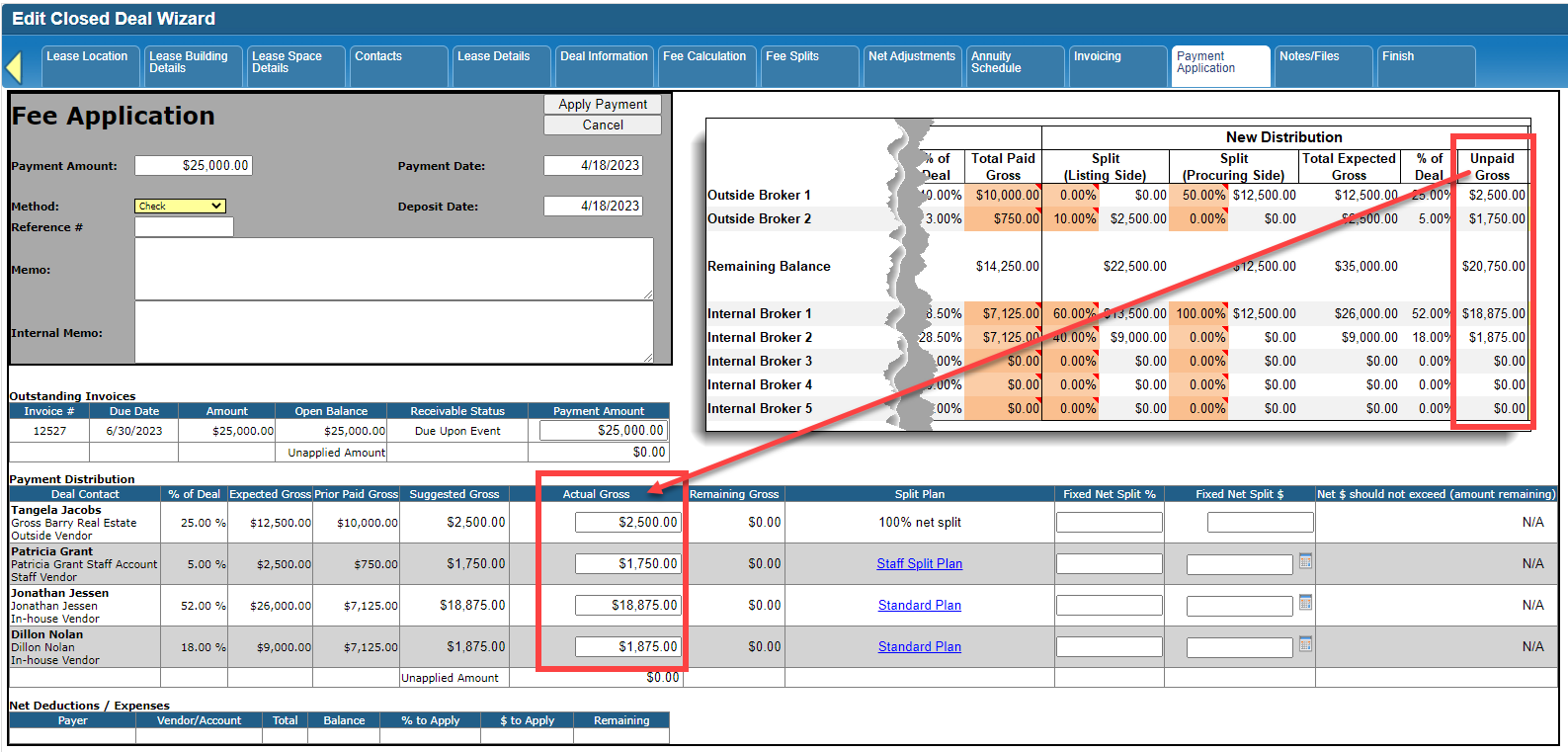
Task: Focus the Reference # input field
Action: tap(184, 227)
